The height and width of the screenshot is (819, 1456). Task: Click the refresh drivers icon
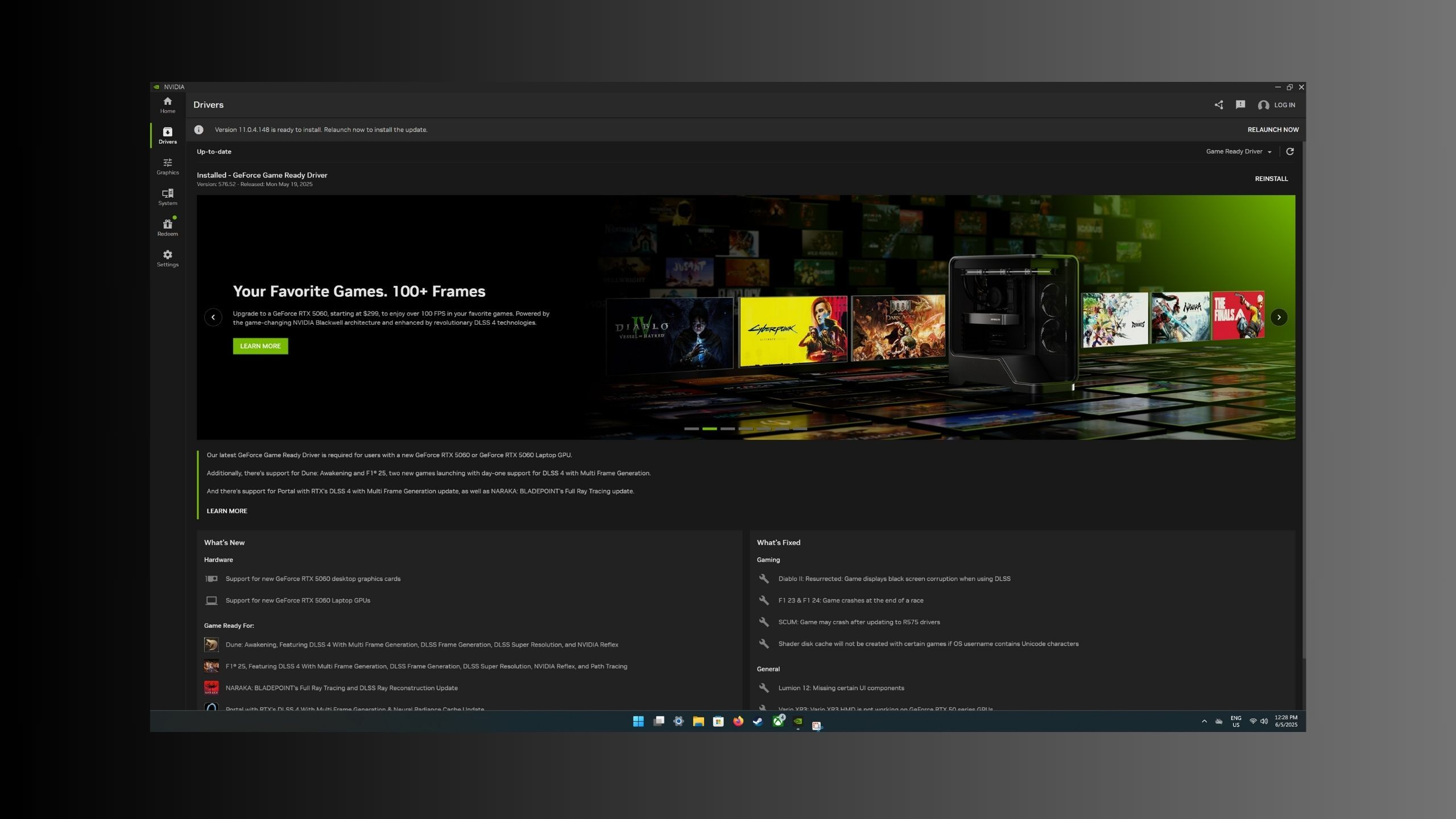click(1290, 151)
